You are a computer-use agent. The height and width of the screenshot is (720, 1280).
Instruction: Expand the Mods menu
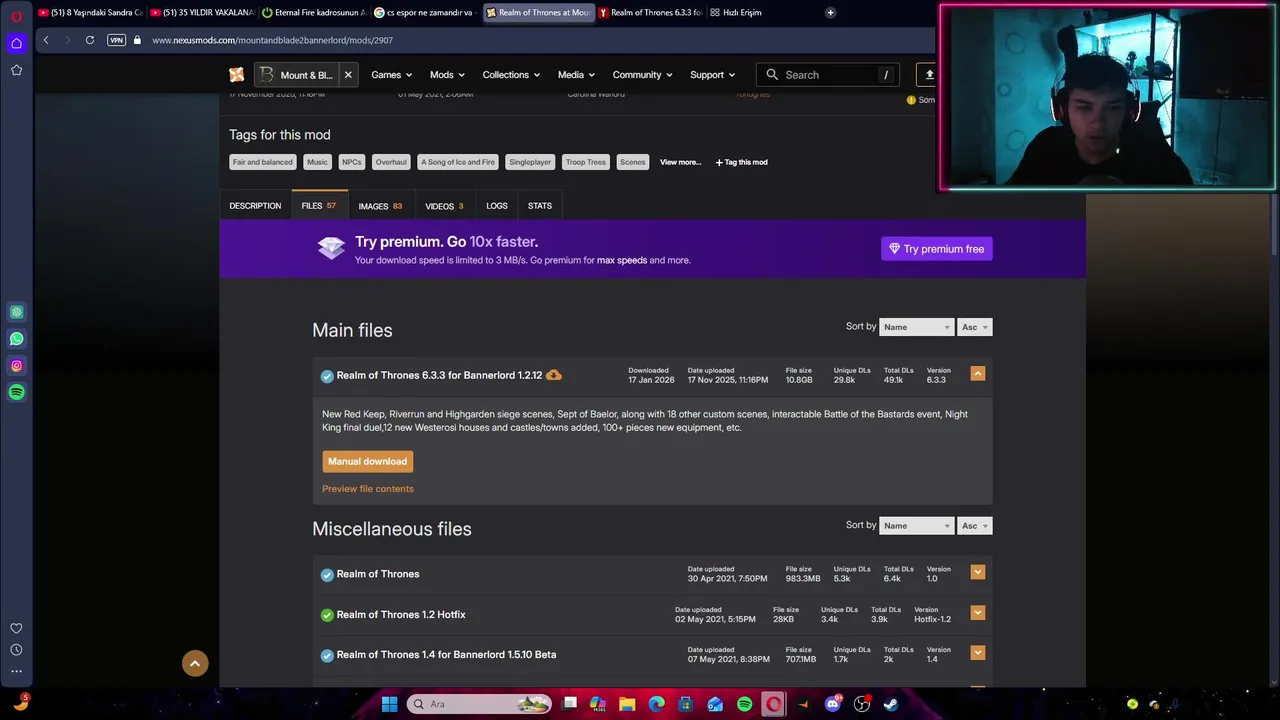447,75
